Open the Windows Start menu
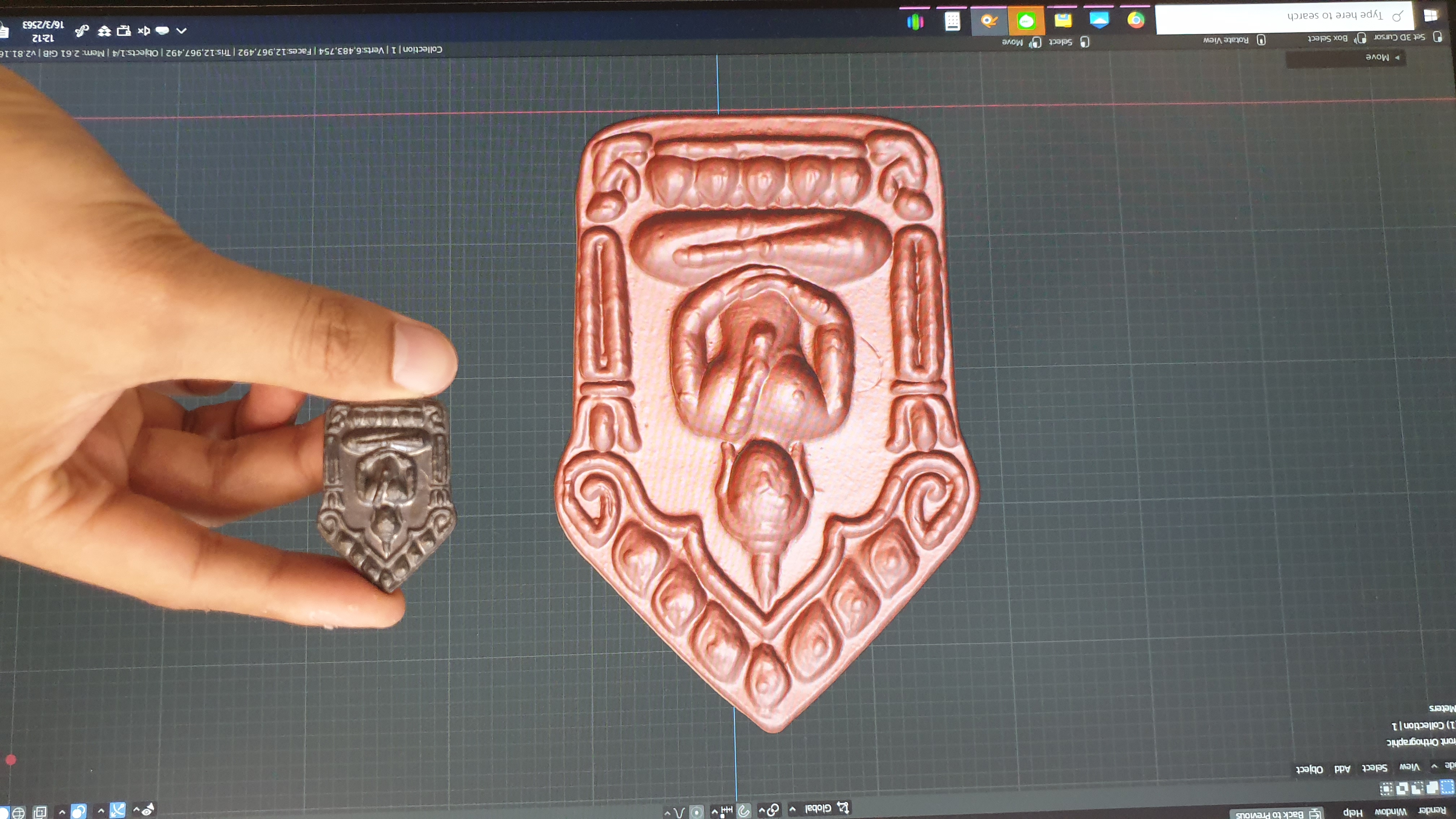Viewport: 1456px width, 819px height. (x=1430, y=15)
